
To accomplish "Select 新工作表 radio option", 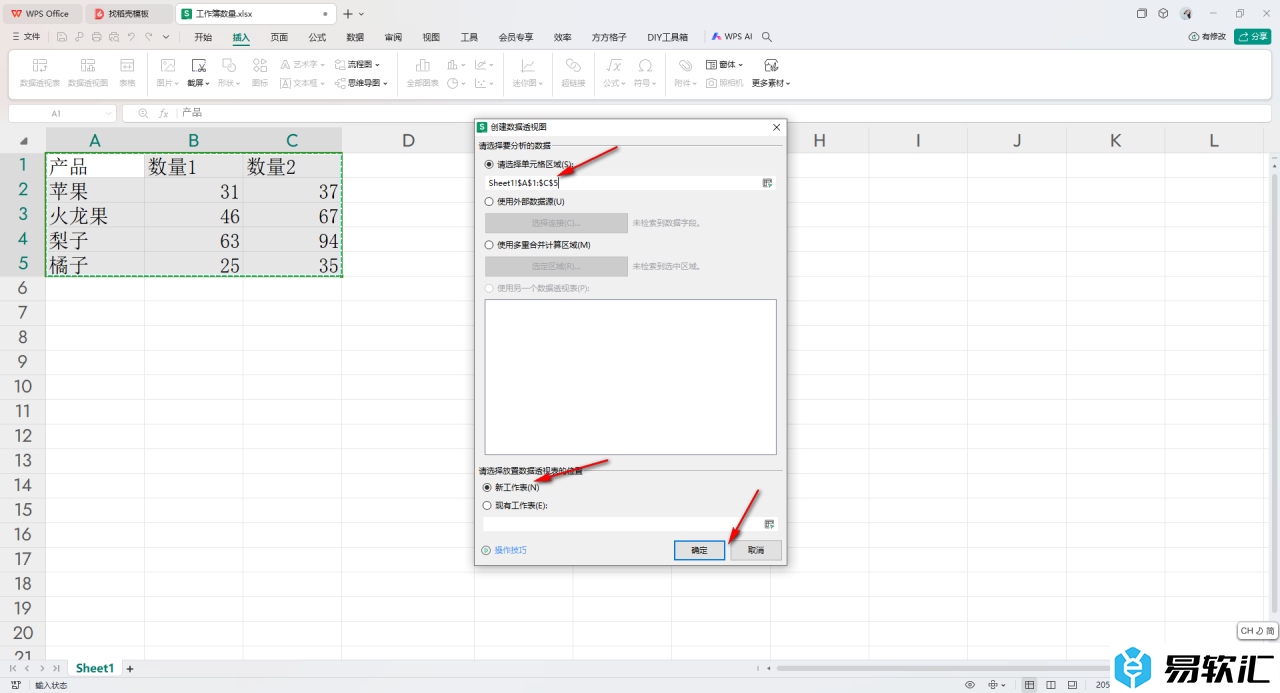I will pyautogui.click(x=488, y=487).
